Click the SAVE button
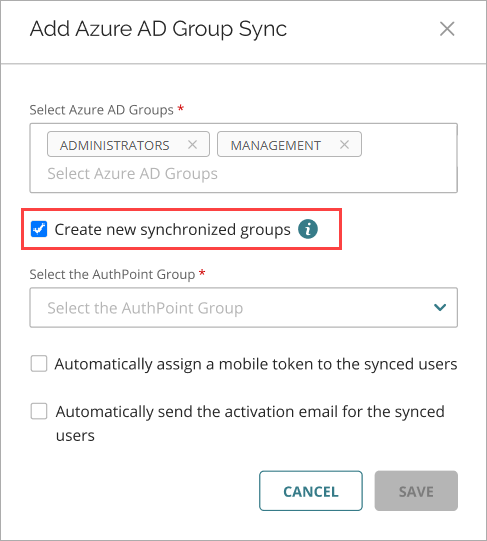This screenshot has height=541, width=487. click(x=416, y=491)
